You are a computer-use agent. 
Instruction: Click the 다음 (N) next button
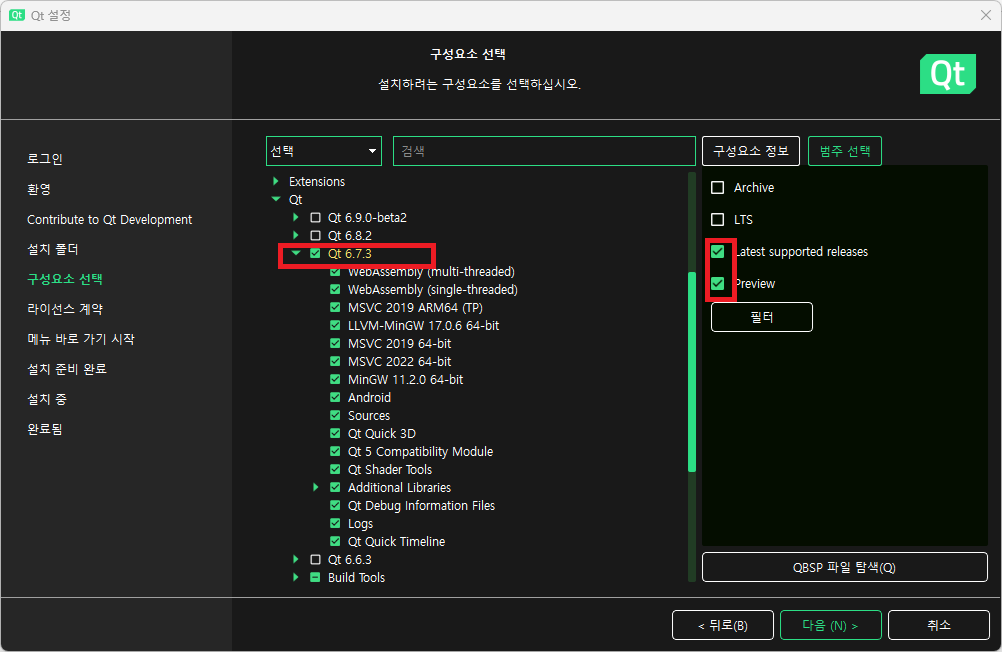tap(831, 625)
